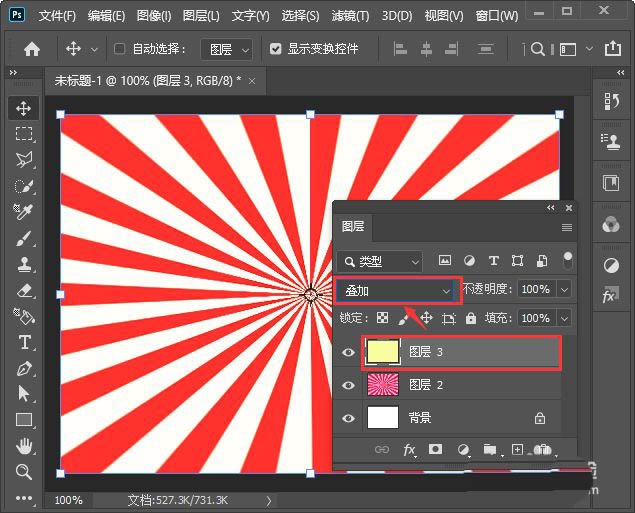Hide 图层 2 with its eye icon
The image size is (635, 513).
(x=348, y=385)
